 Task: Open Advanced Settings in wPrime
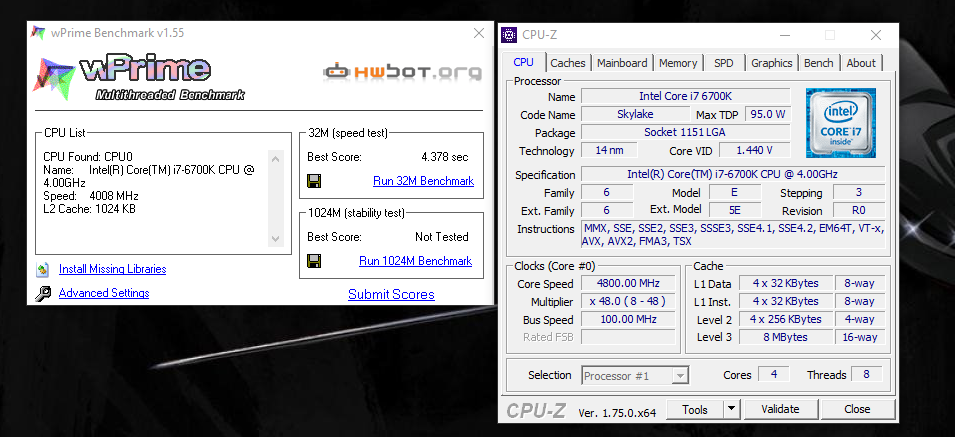point(104,293)
